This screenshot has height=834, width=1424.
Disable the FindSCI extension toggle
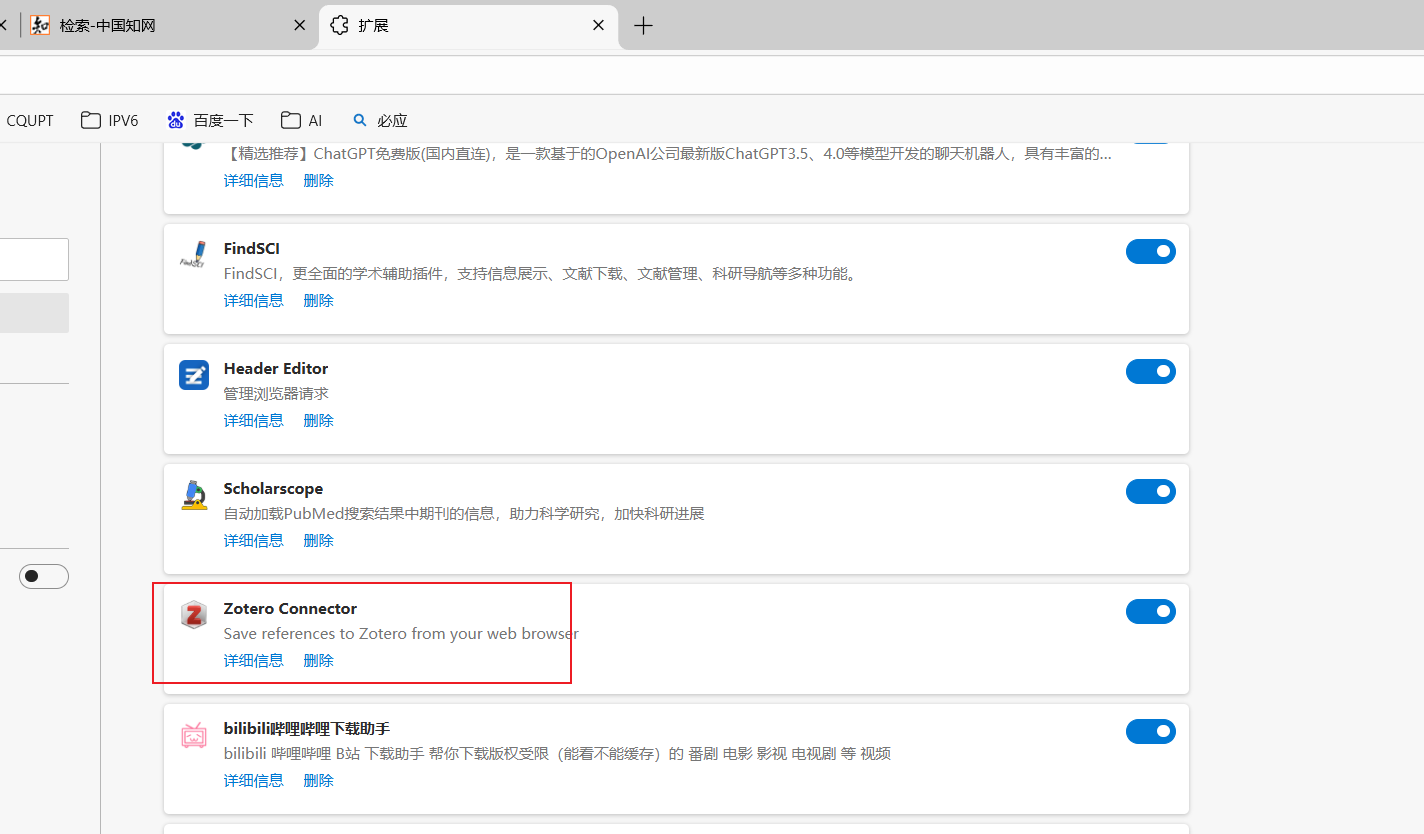tap(1151, 251)
